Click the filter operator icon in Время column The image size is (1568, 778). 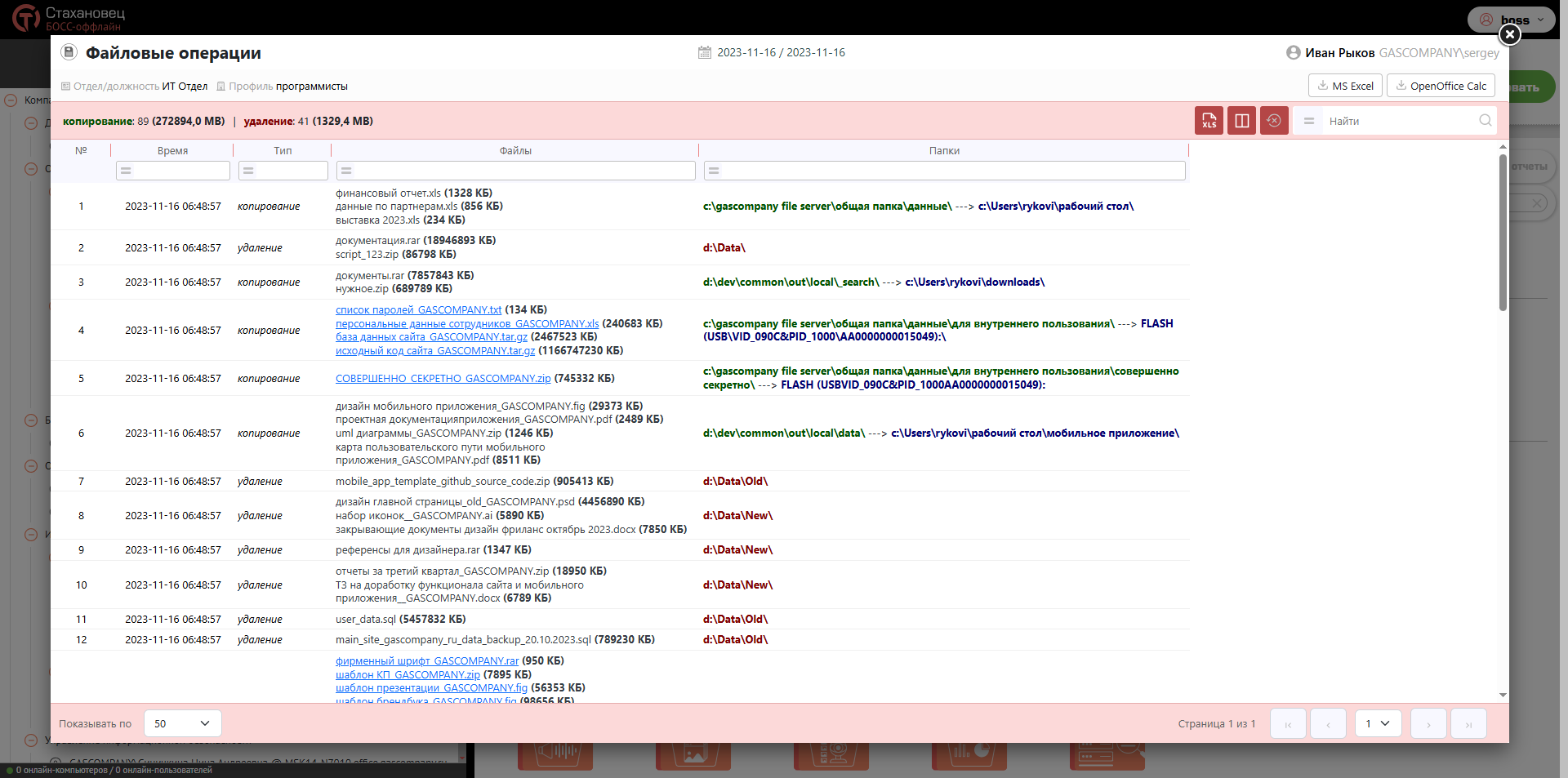tap(125, 171)
